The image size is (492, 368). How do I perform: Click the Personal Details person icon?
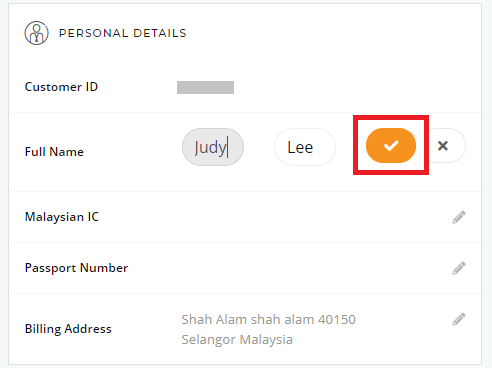[36, 33]
